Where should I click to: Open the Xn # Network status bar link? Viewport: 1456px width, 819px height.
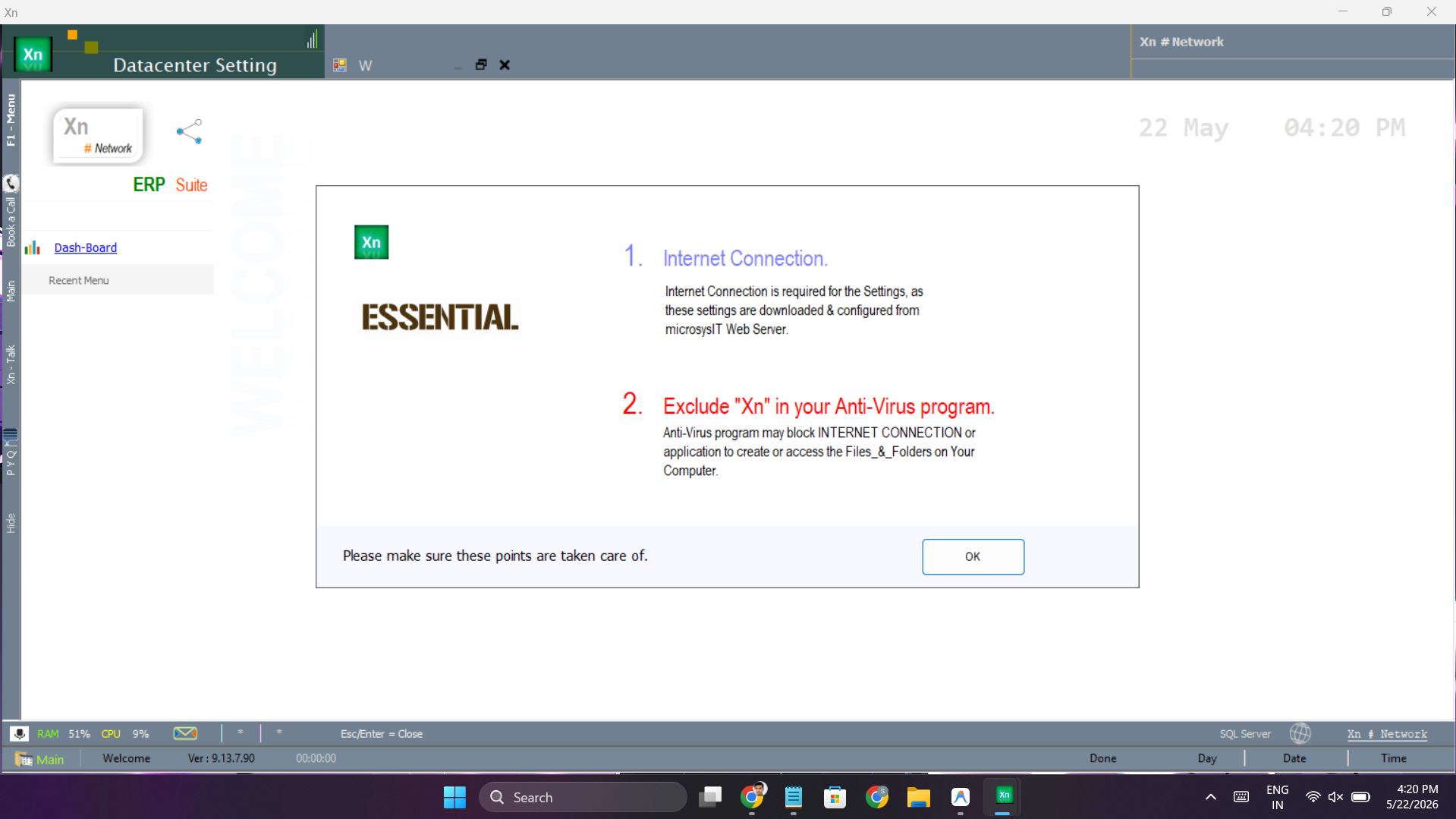1387,734
